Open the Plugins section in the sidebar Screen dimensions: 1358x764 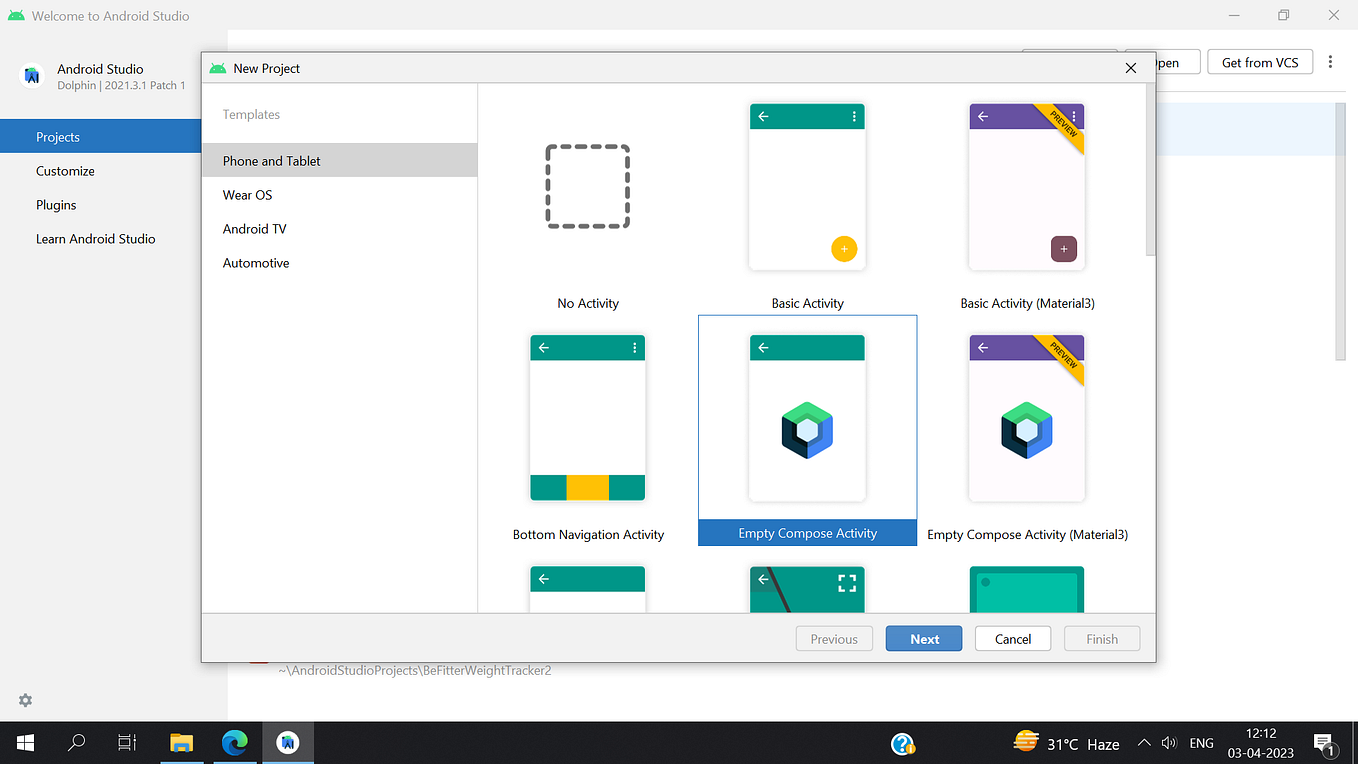coord(56,204)
